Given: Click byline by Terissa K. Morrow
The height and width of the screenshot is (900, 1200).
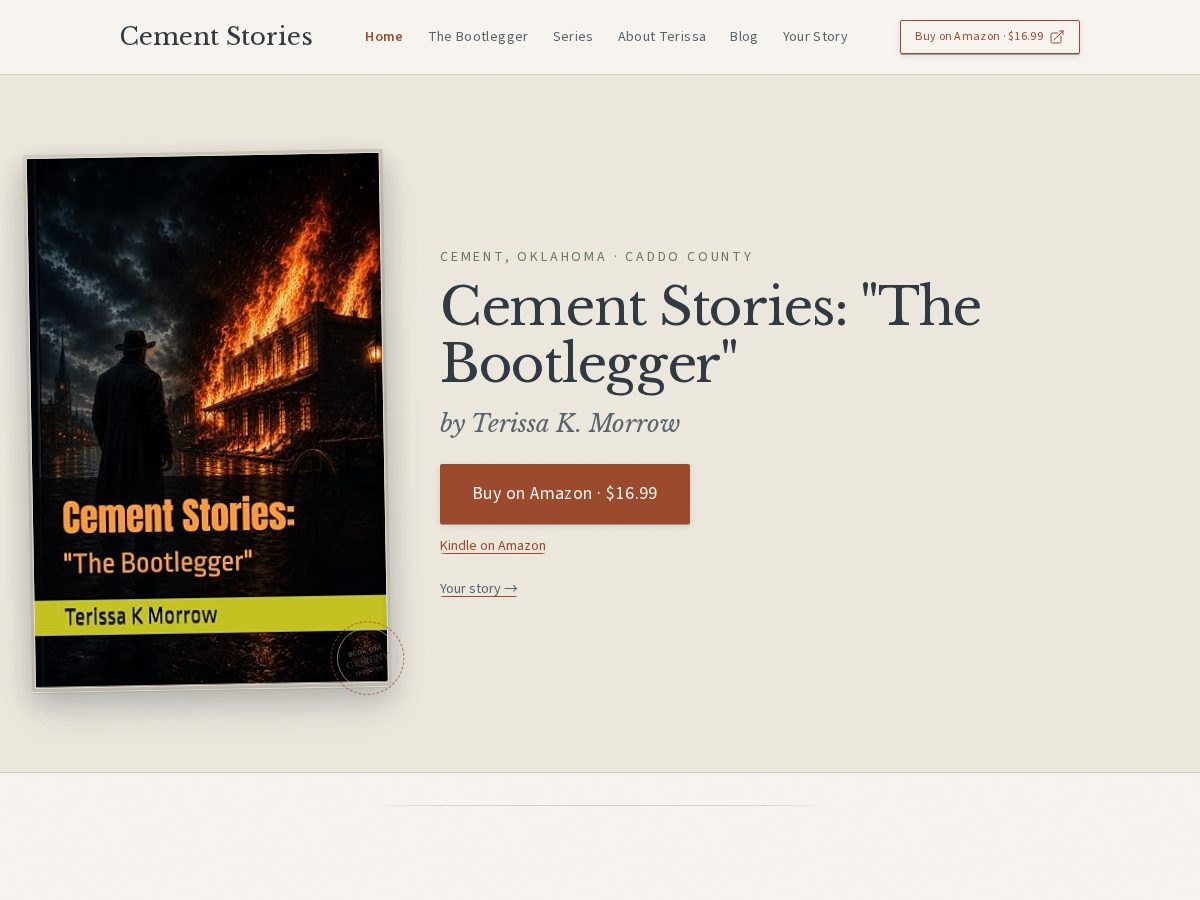Looking at the screenshot, I should (560, 423).
